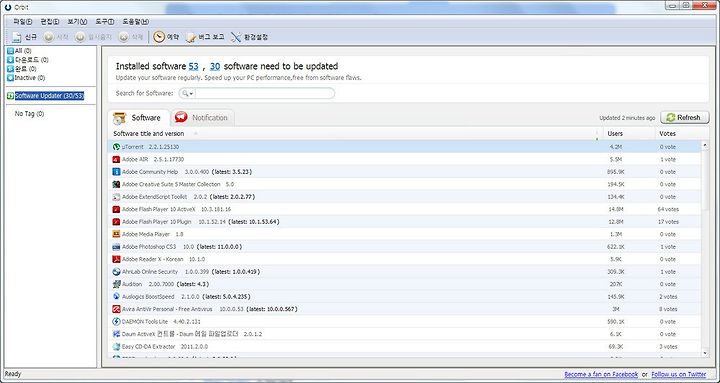Screen dimensions: 720x383
Task: Click the Adobe AIR row icon
Action: [x=116, y=159]
